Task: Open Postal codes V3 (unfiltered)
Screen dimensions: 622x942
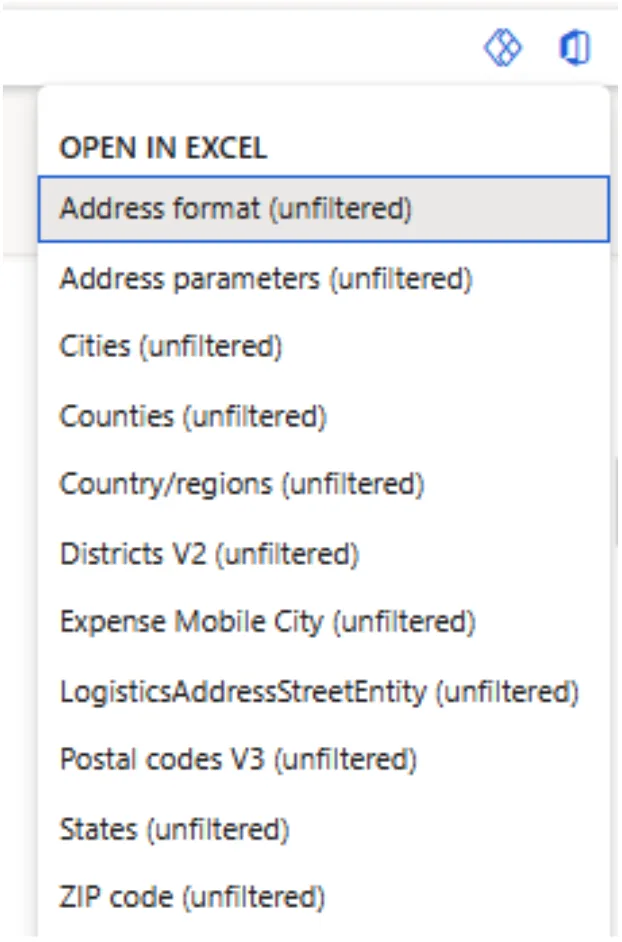Action: coord(238,760)
